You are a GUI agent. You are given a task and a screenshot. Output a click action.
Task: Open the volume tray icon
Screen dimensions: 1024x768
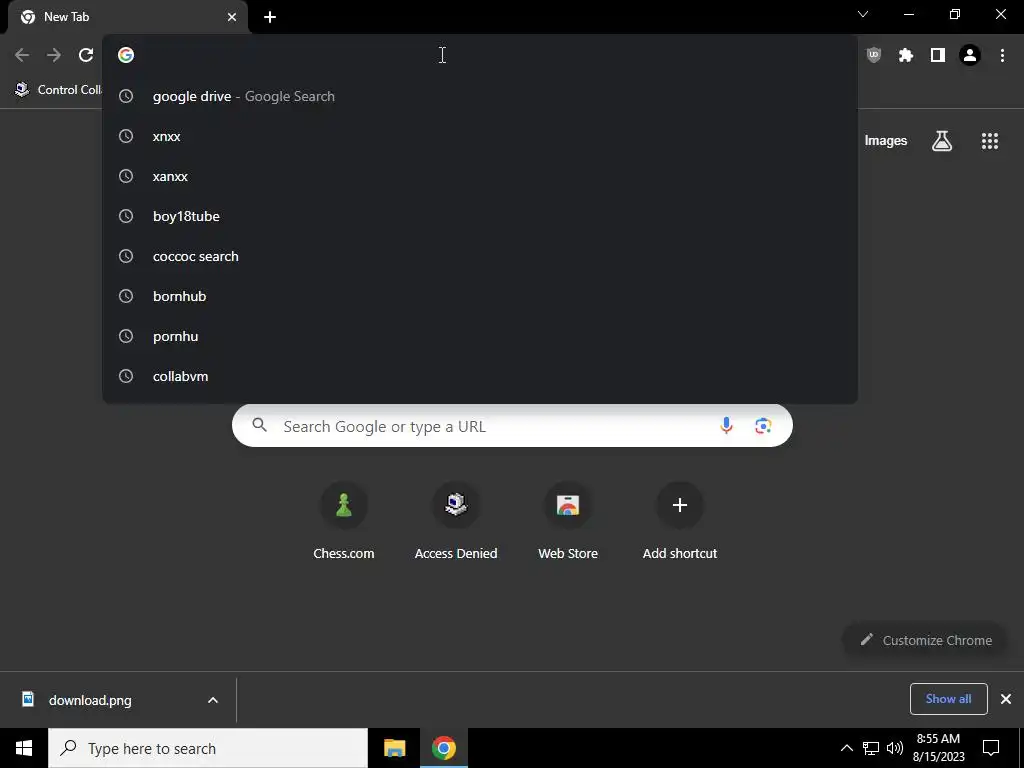(x=894, y=748)
